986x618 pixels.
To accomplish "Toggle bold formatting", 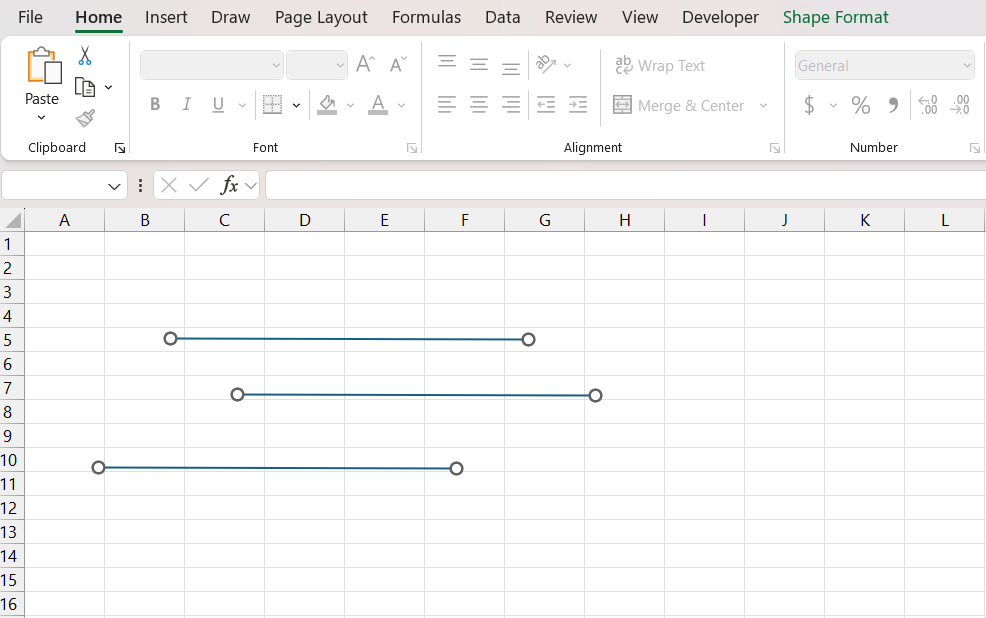I will (155, 104).
